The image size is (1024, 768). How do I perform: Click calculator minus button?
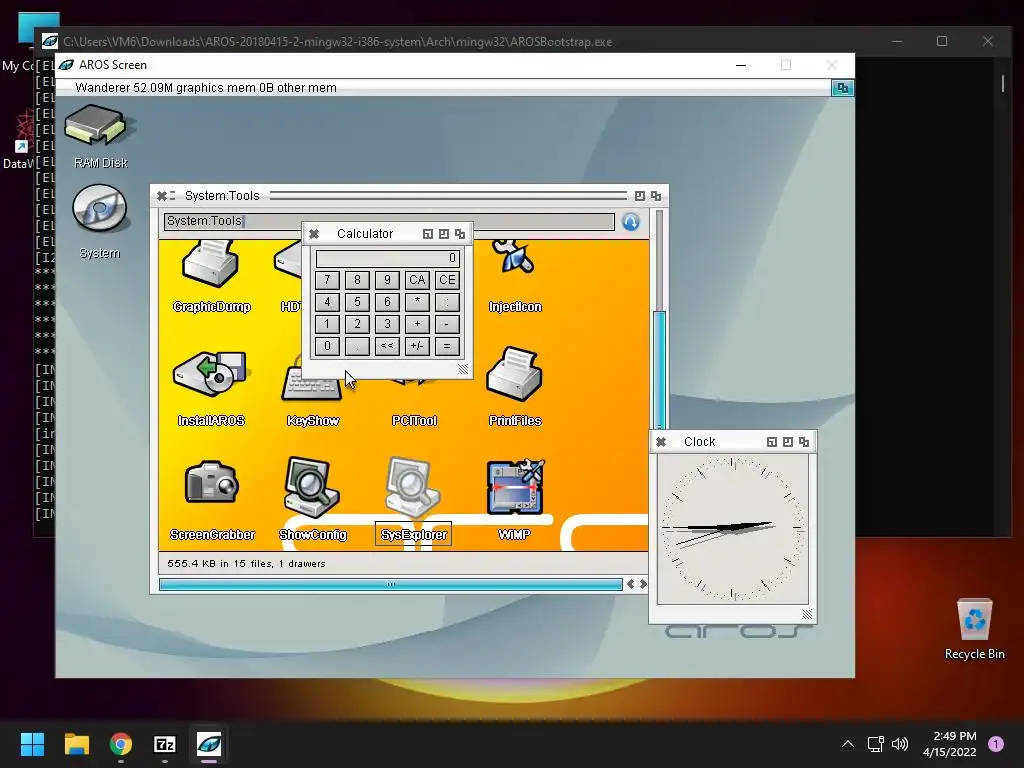447,324
